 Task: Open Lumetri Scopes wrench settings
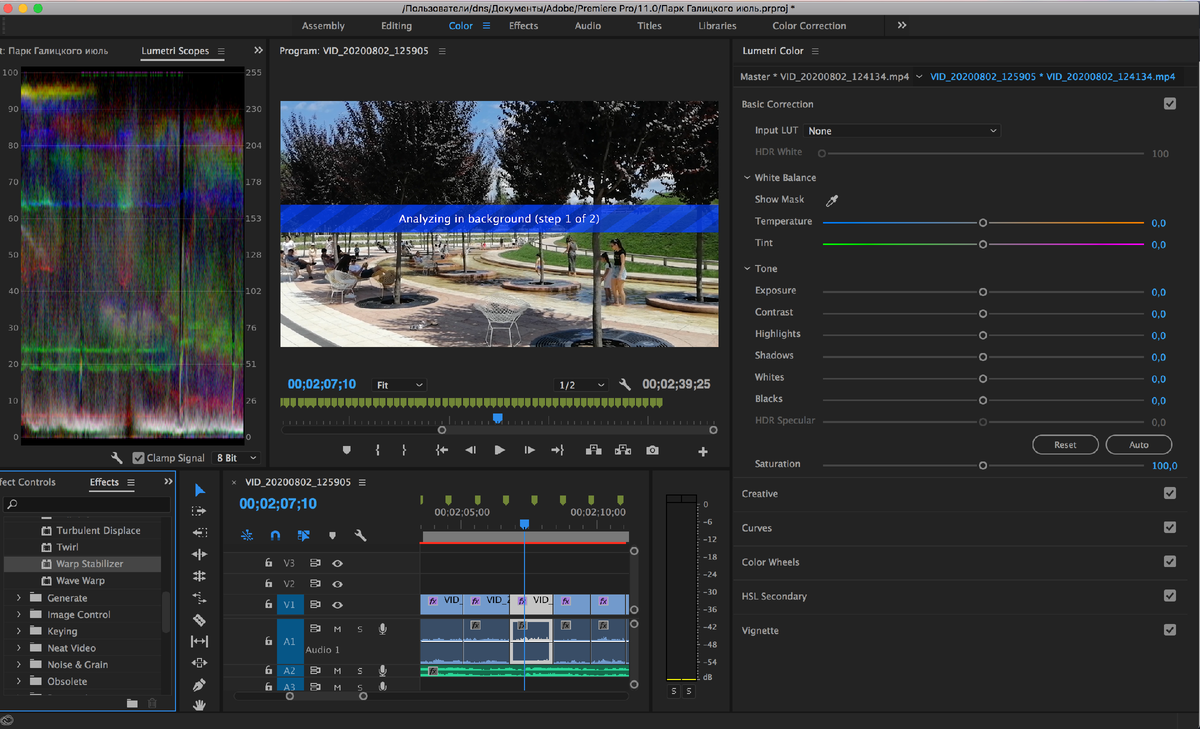(x=117, y=458)
